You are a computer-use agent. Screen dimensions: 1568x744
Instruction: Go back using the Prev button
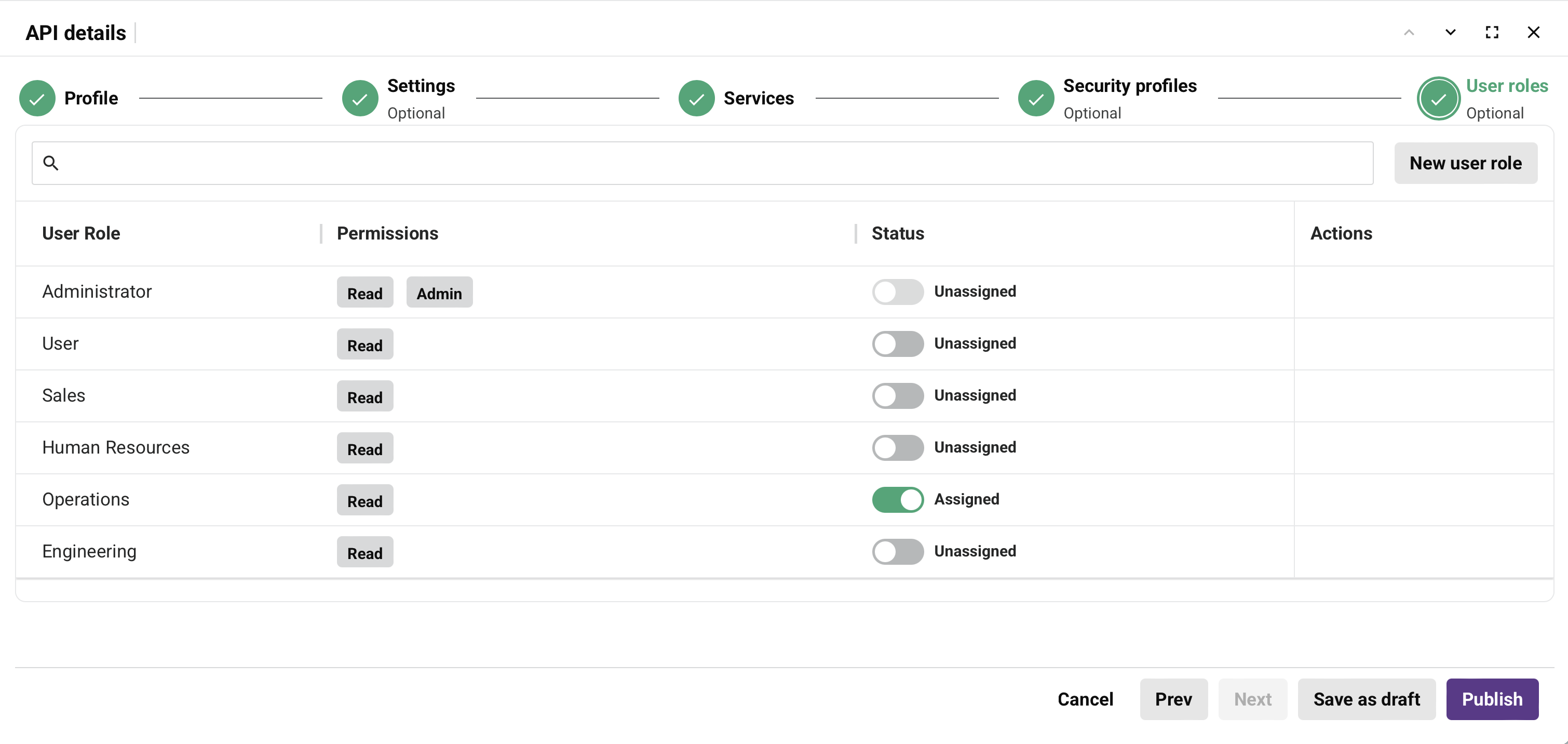(1173, 699)
